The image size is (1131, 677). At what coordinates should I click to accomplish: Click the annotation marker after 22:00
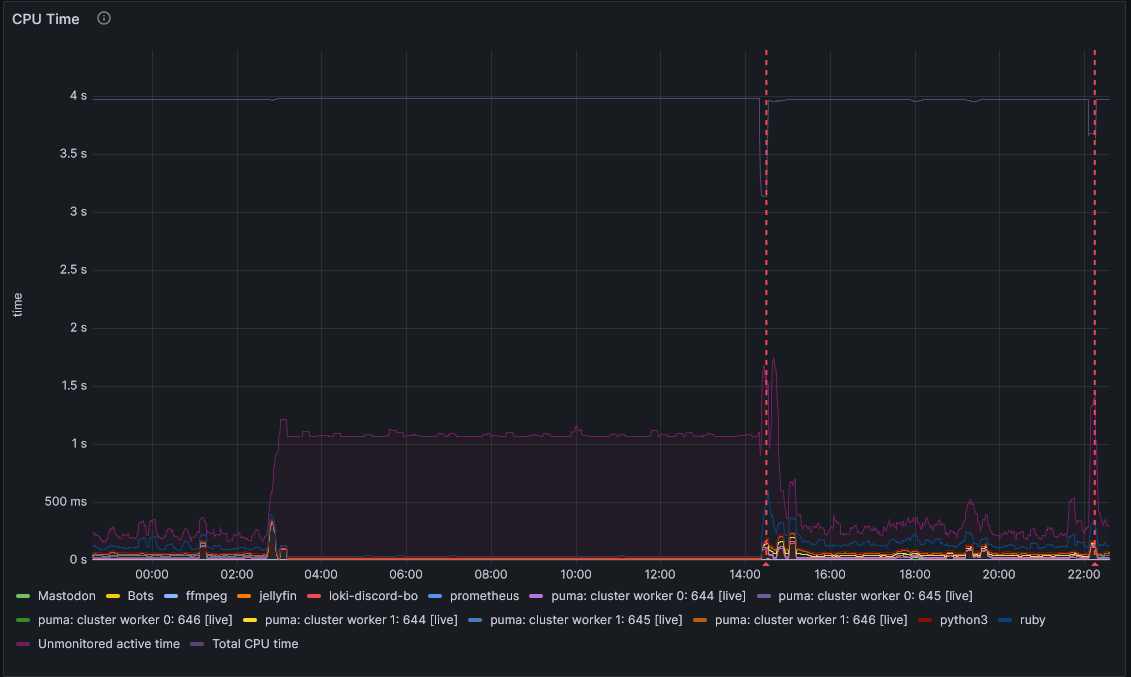(1095, 565)
